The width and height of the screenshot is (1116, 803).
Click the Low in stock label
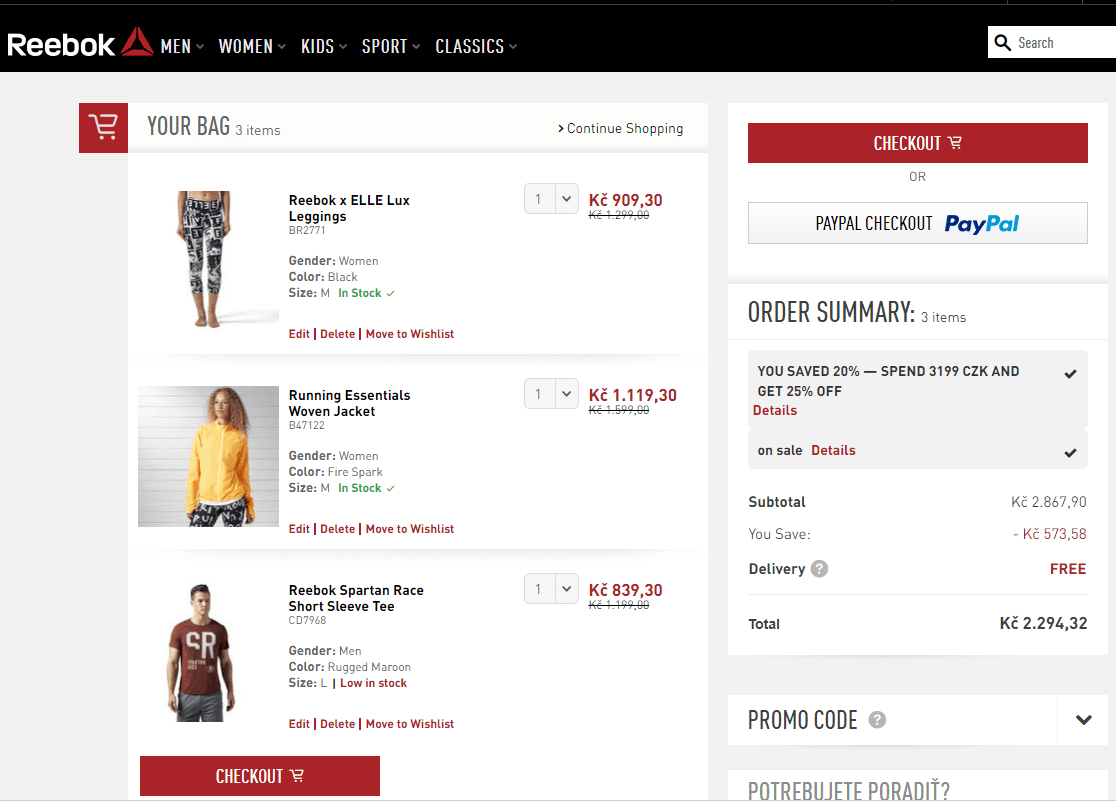pos(373,683)
